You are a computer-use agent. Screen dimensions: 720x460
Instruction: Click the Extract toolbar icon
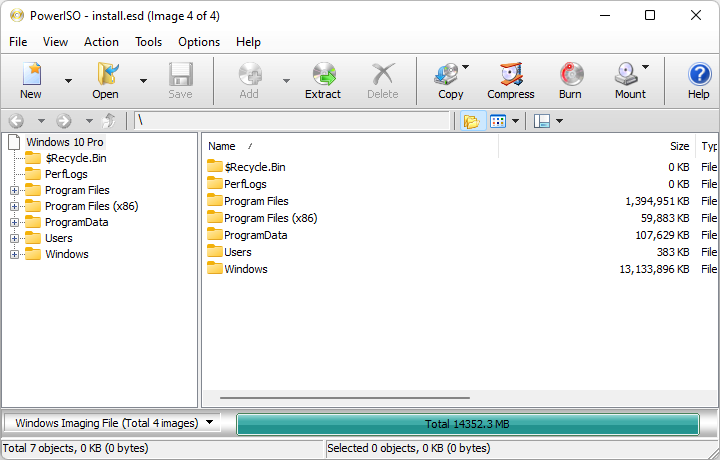[323, 80]
